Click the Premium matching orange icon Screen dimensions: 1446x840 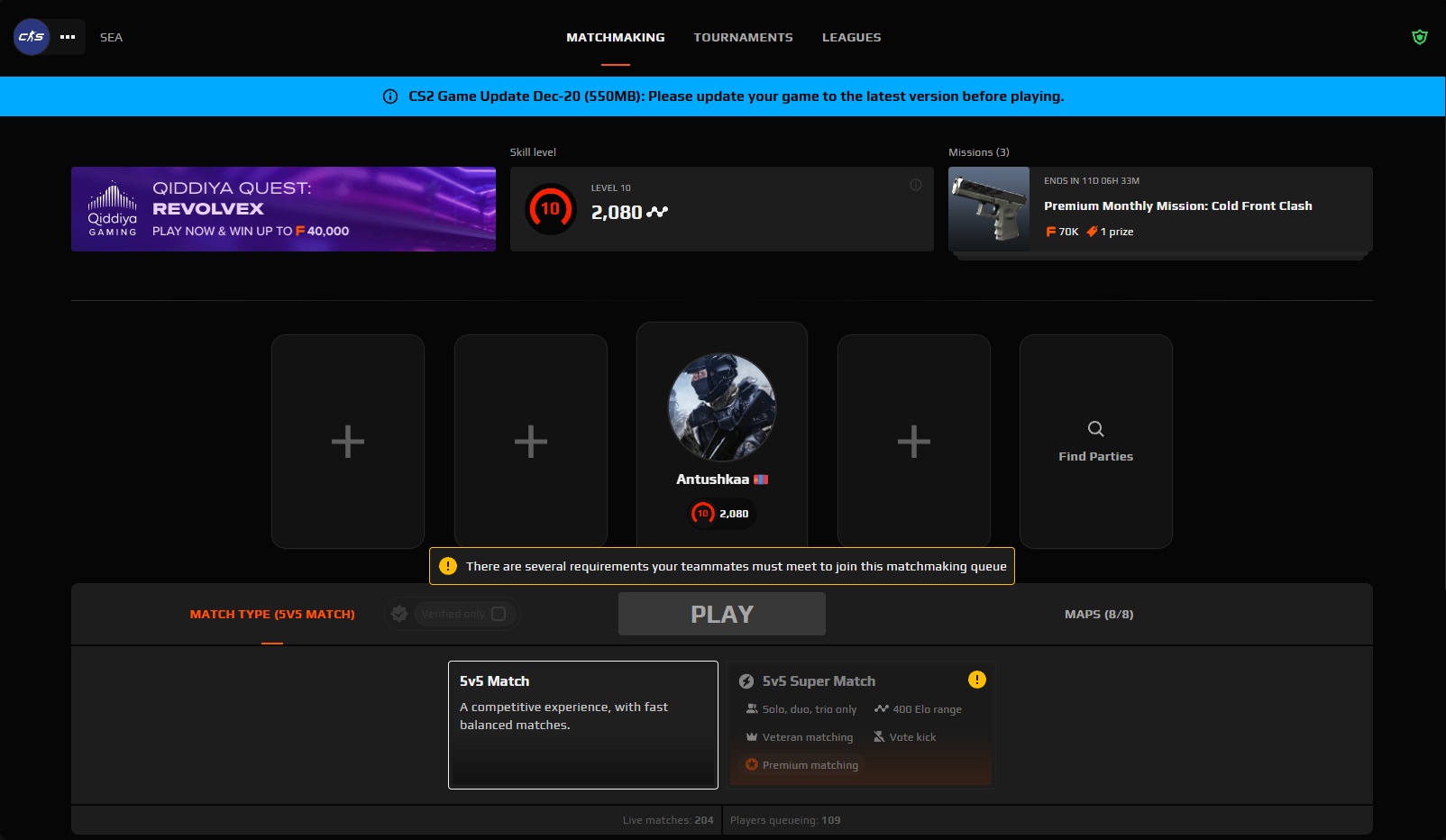(x=752, y=765)
